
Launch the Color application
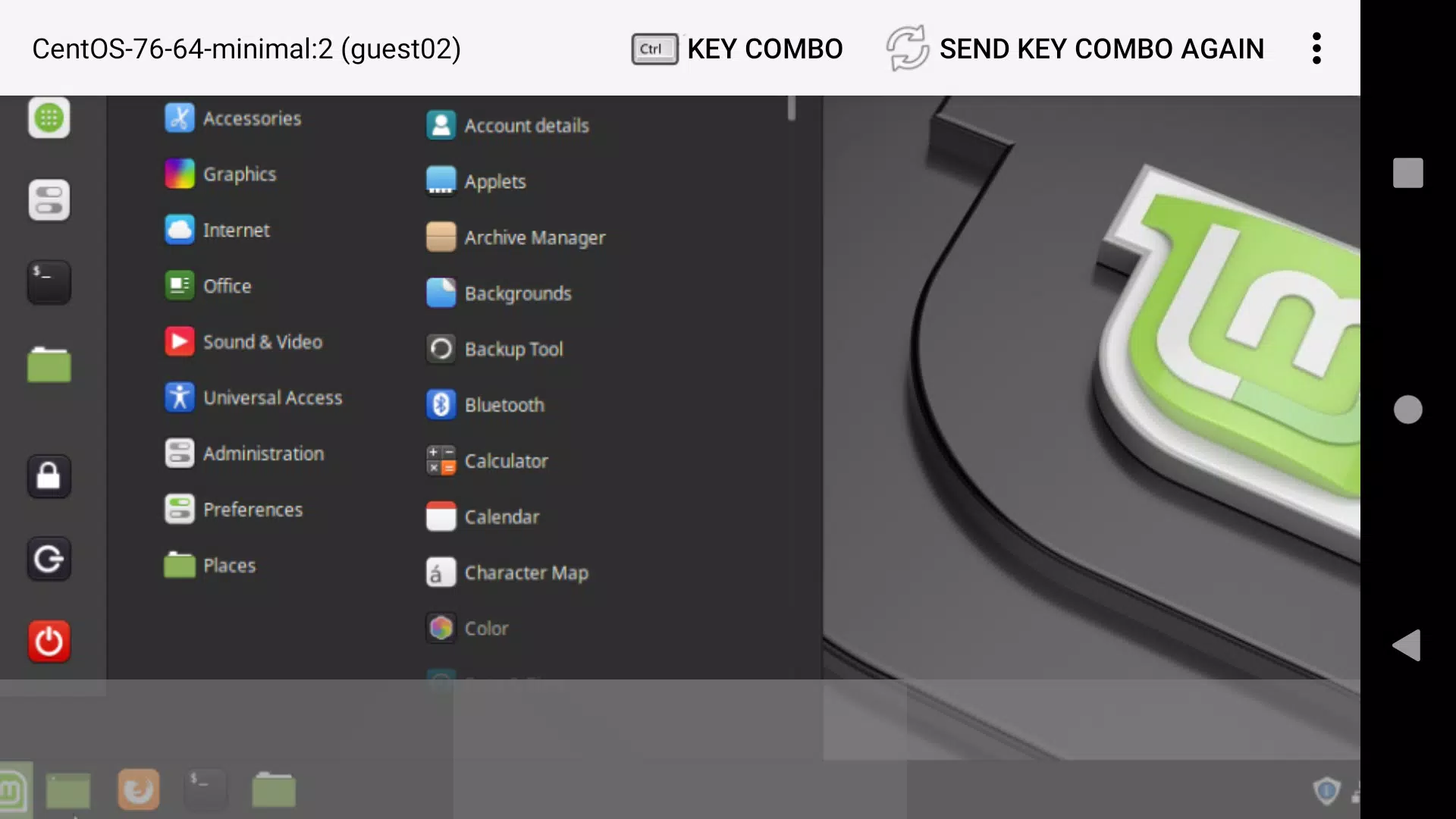[468, 629]
